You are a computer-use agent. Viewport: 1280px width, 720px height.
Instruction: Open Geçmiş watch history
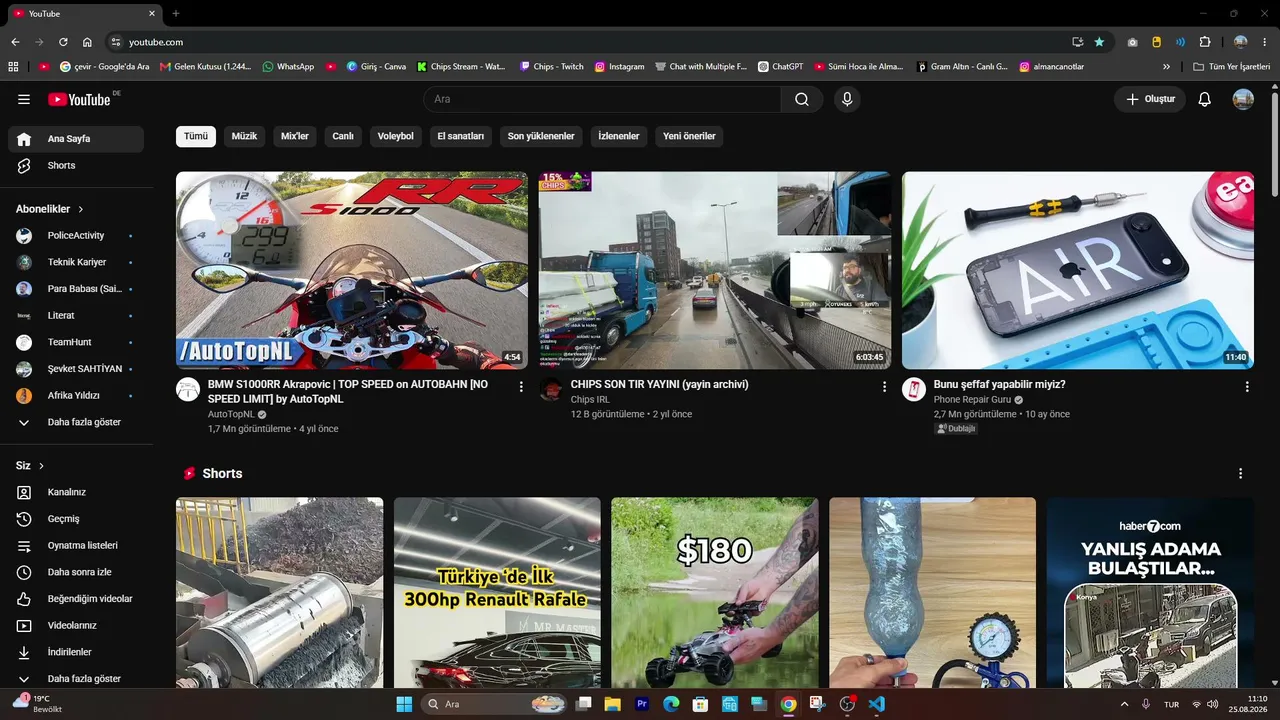76,519
